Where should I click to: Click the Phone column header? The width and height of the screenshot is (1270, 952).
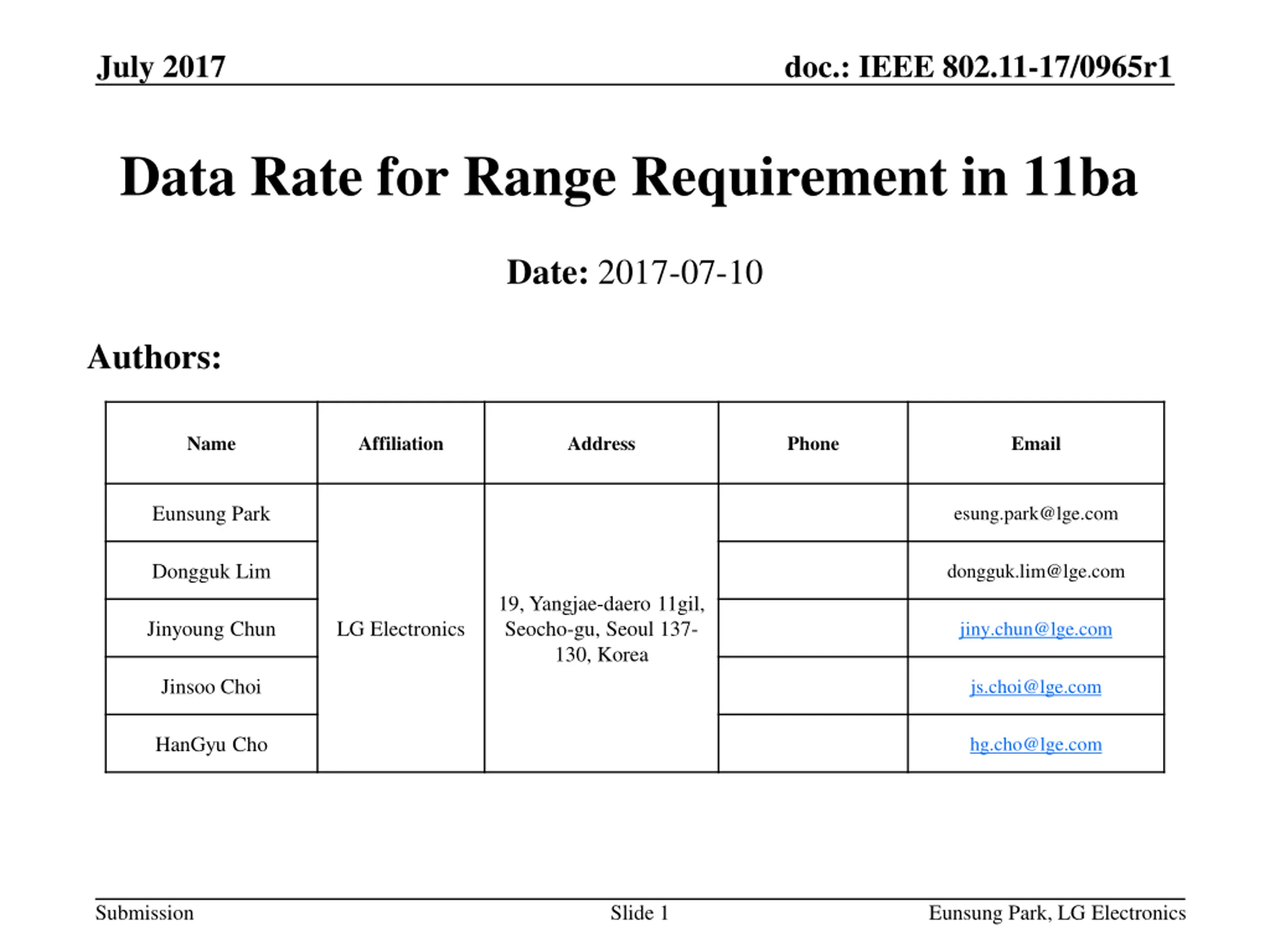coord(813,443)
